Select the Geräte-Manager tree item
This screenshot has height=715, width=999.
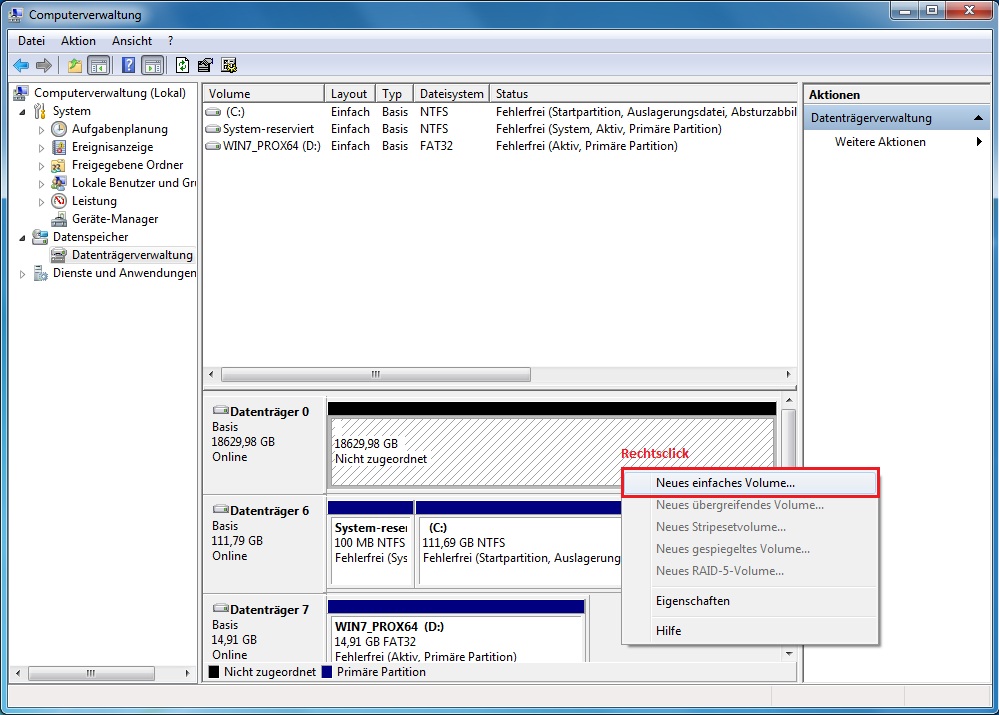point(115,219)
